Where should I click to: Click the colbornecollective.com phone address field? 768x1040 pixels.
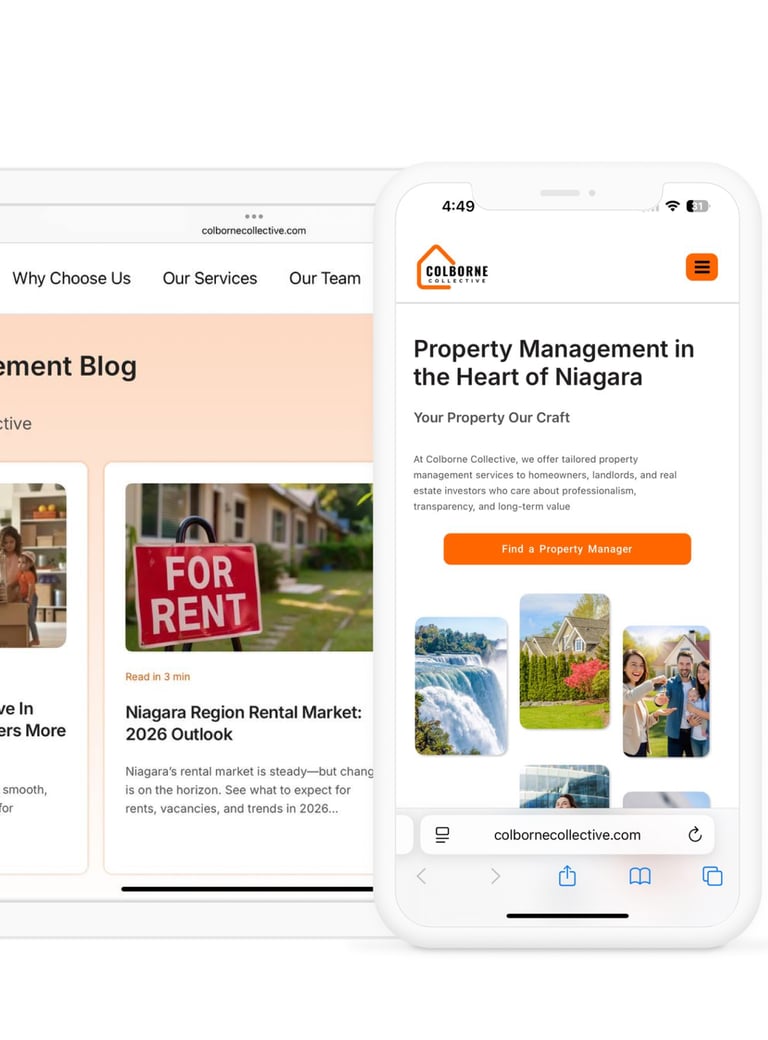(x=567, y=834)
